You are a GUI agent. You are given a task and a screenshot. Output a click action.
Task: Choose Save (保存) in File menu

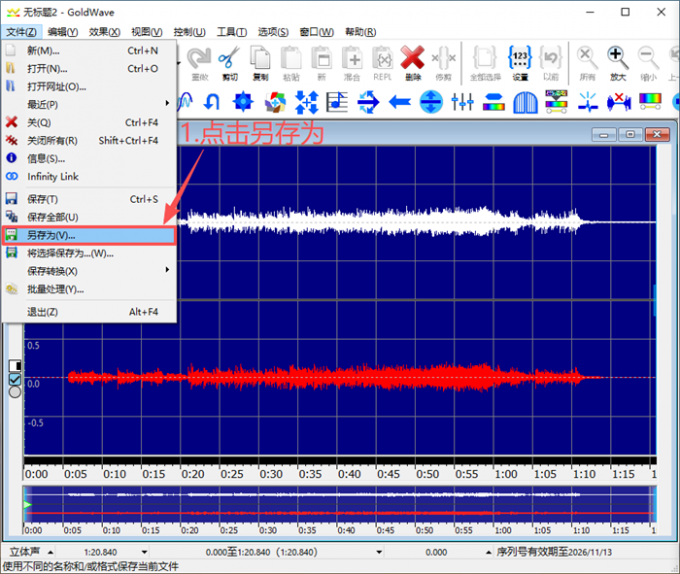[89, 199]
